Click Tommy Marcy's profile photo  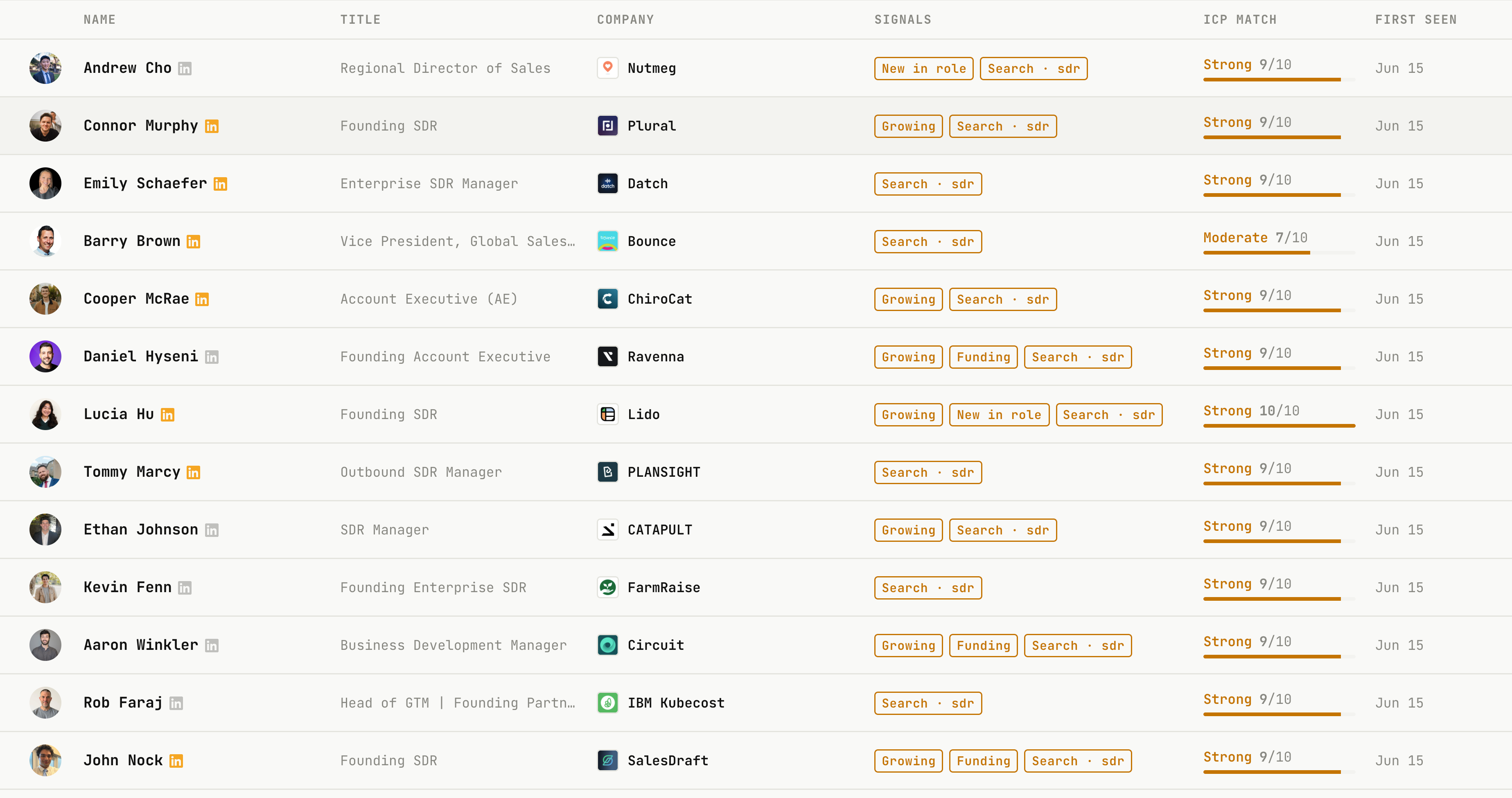pos(45,472)
